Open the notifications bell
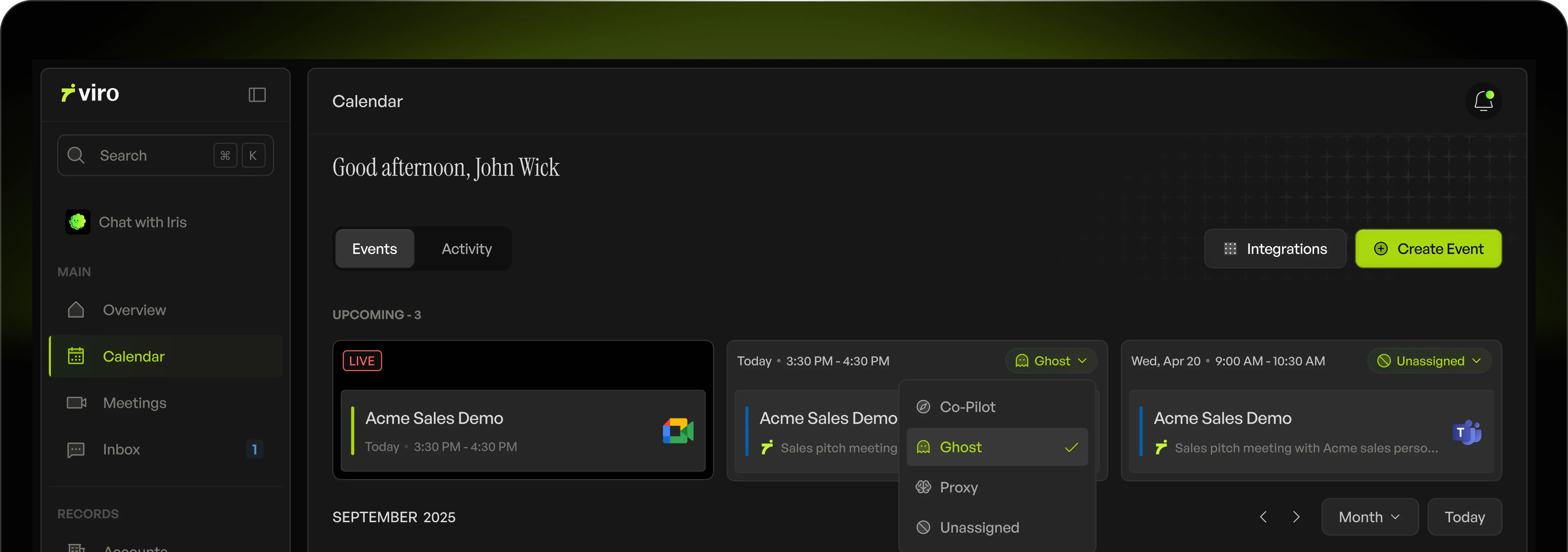Image resolution: width=1568 pixels, height=552 pixels. (1483, 101)
